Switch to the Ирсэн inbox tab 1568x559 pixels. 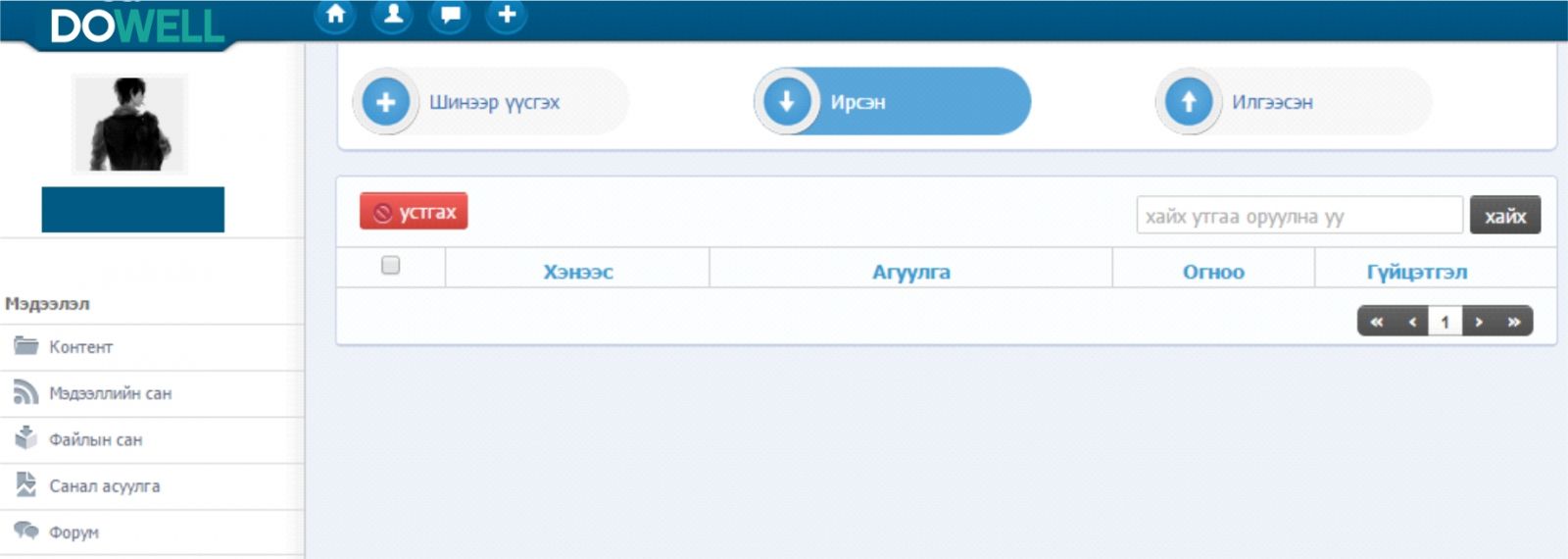point(892,102)
